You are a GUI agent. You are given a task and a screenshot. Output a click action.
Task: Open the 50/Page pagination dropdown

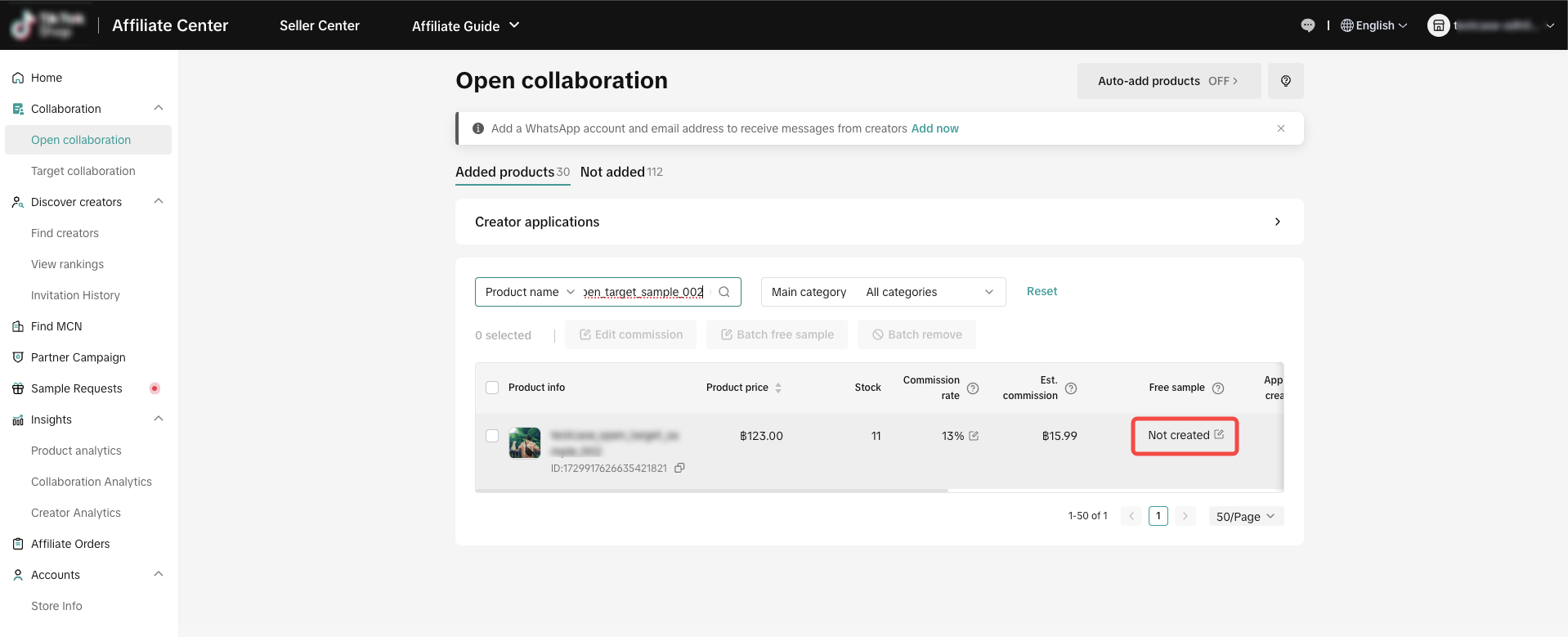point(1245,517)
